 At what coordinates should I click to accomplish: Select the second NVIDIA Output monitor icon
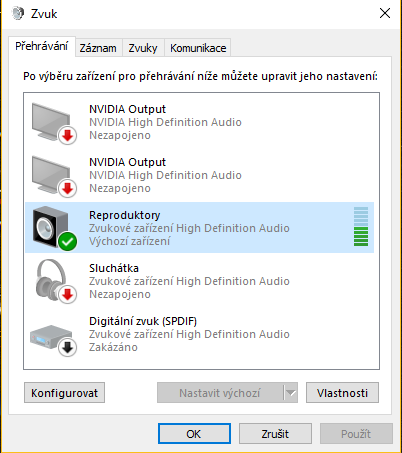point(53,175)
